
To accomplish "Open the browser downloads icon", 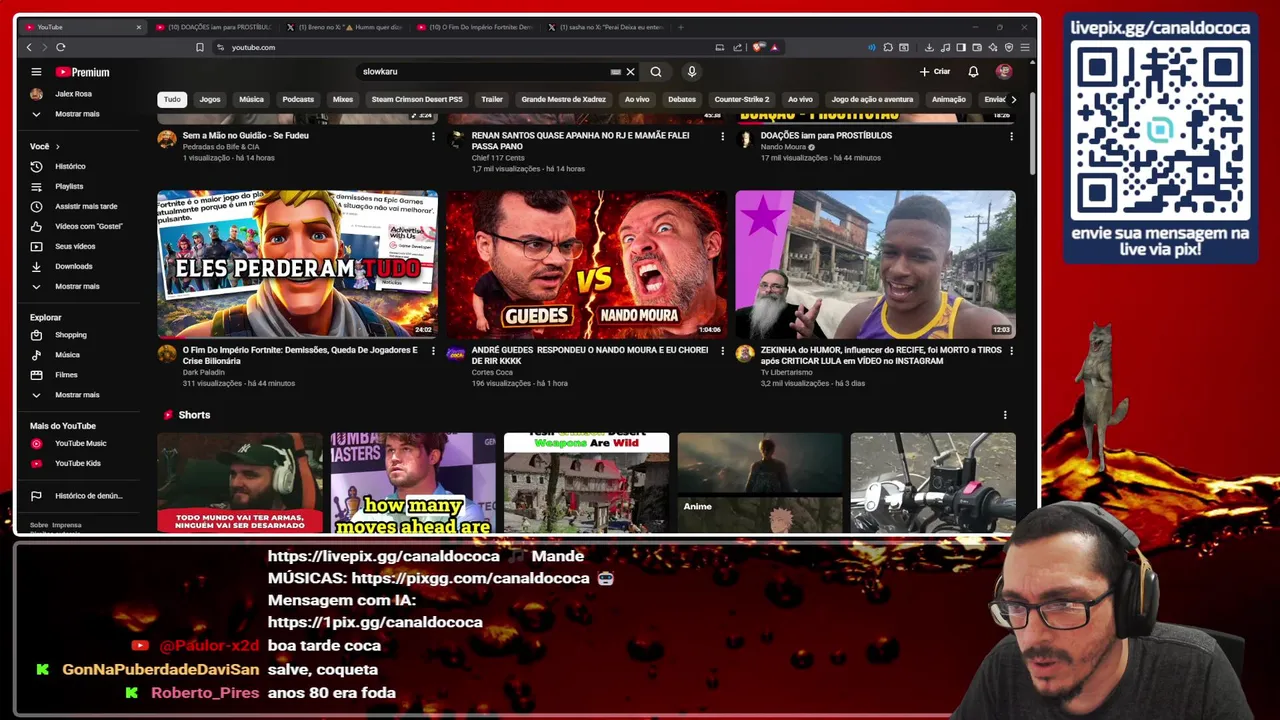I will [x=929, y=47].
